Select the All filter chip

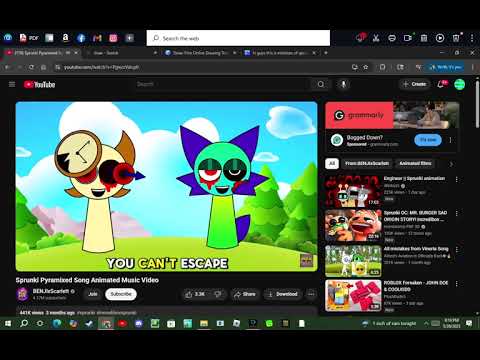click(x=332, y=163)
